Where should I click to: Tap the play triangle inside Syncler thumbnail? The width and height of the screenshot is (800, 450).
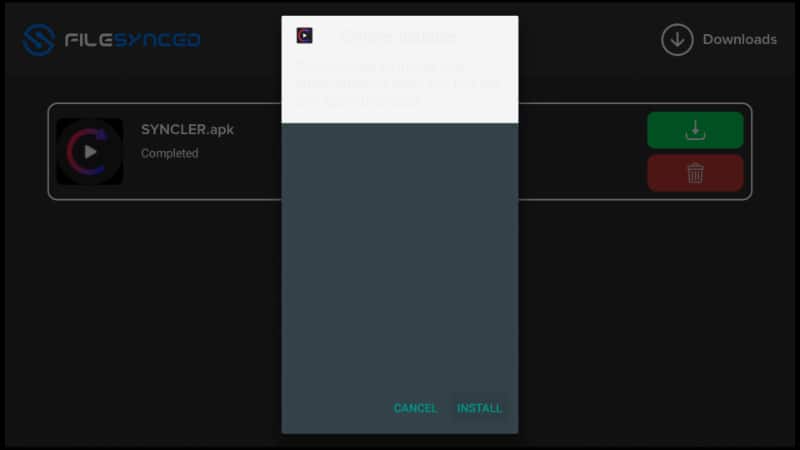[x=90, y=152]
